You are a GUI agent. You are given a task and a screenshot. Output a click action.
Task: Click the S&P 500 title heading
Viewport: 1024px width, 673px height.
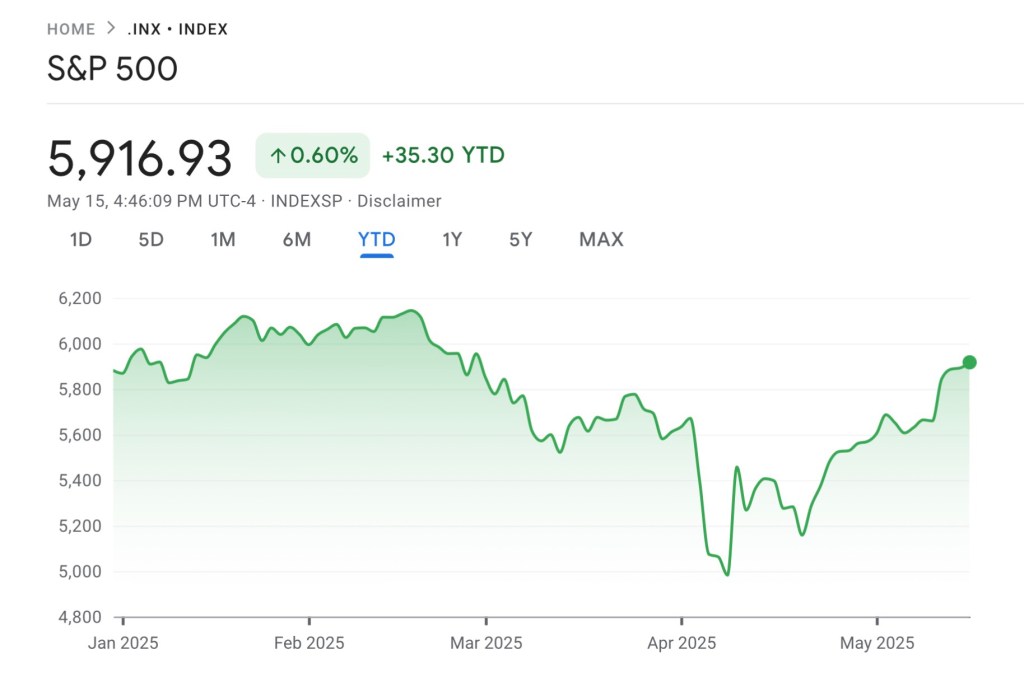[112, 69]
